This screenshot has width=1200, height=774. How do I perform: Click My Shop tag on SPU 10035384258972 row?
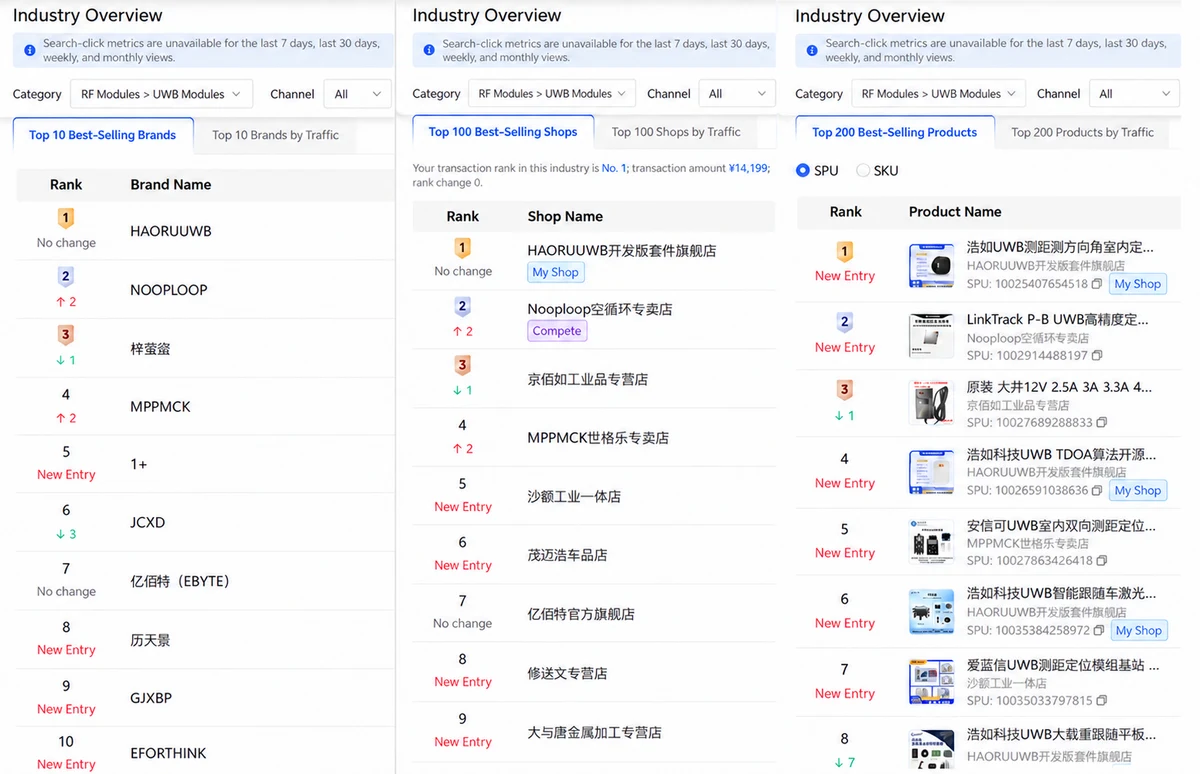pos(1138,631)
